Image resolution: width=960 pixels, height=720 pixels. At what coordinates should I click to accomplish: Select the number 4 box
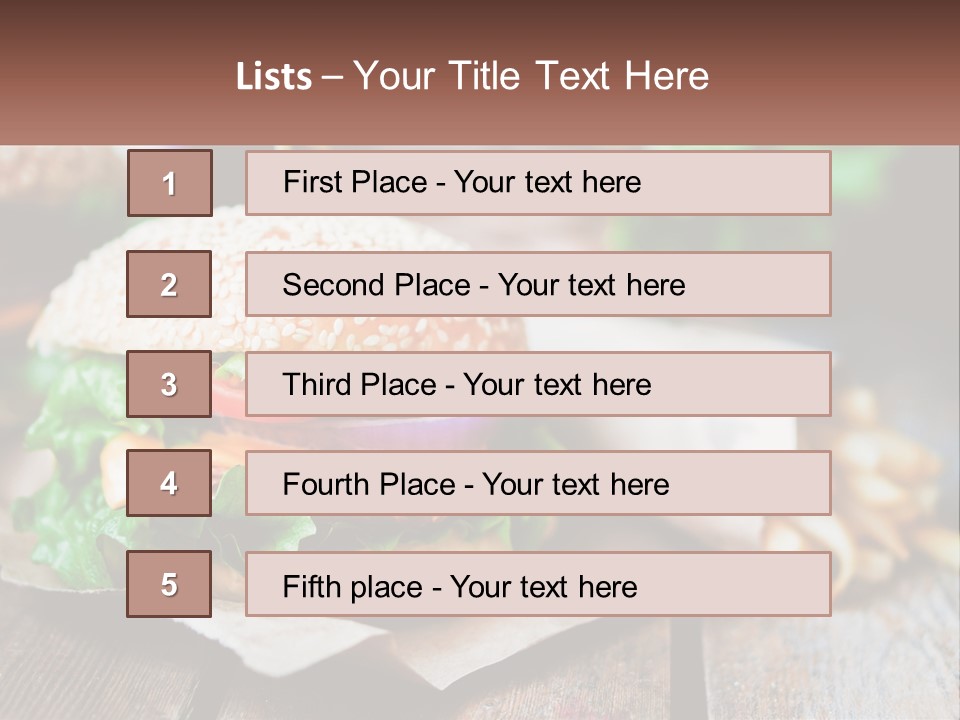pos(169,483)
